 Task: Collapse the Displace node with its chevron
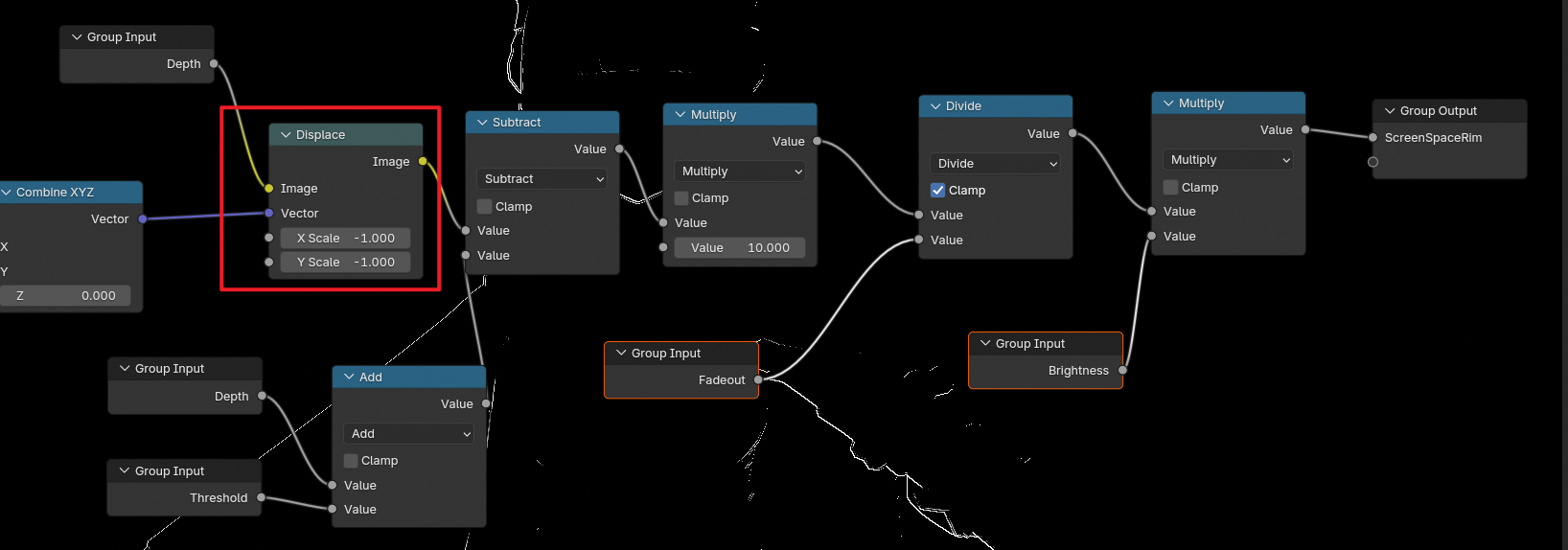[286, 135]
